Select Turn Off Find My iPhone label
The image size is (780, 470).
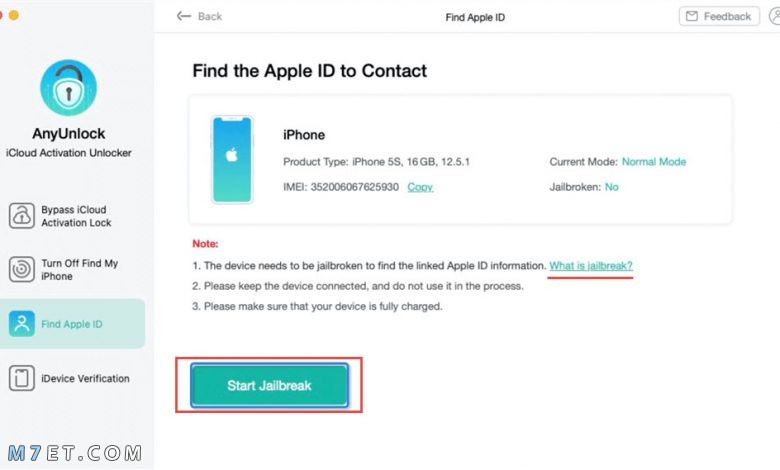click(x=80, y=269)
